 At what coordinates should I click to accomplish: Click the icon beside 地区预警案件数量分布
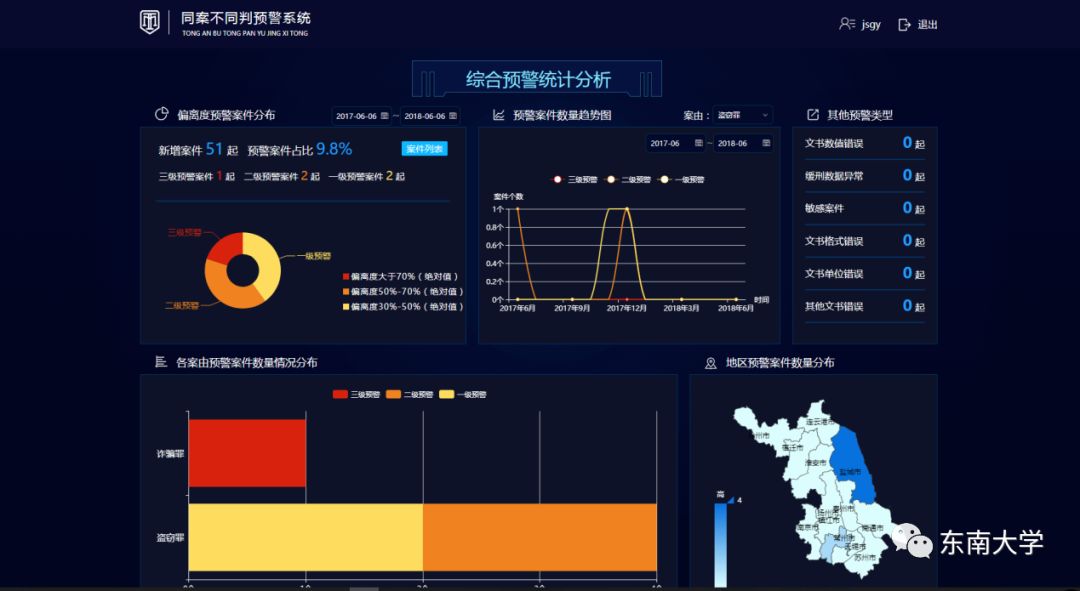click(712, 364)
